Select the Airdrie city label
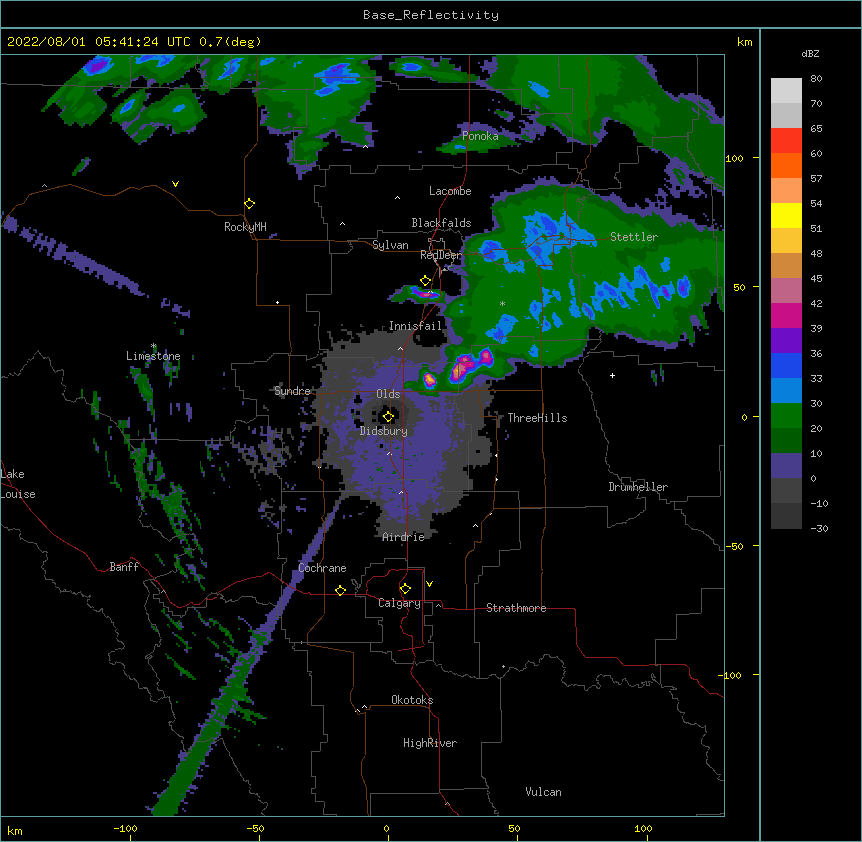 pos(403,537)
